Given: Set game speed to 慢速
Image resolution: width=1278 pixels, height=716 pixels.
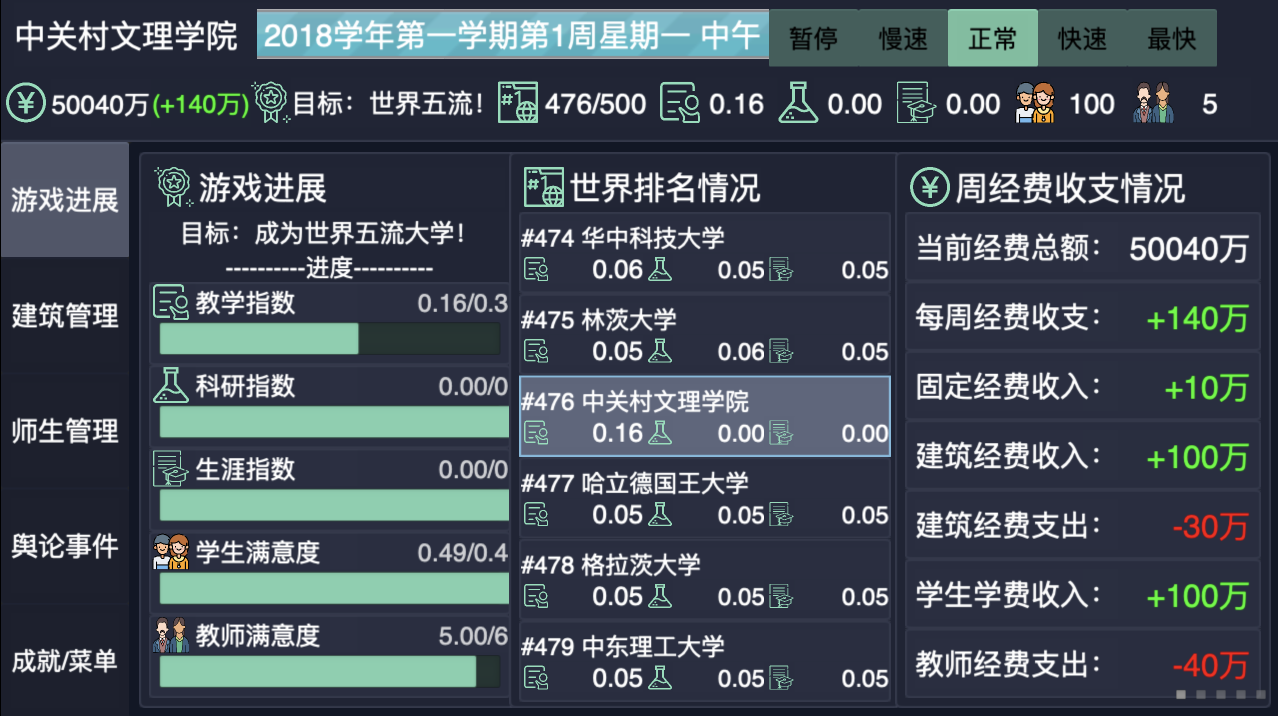Looking at the screenshot, I should pos(902,37).
